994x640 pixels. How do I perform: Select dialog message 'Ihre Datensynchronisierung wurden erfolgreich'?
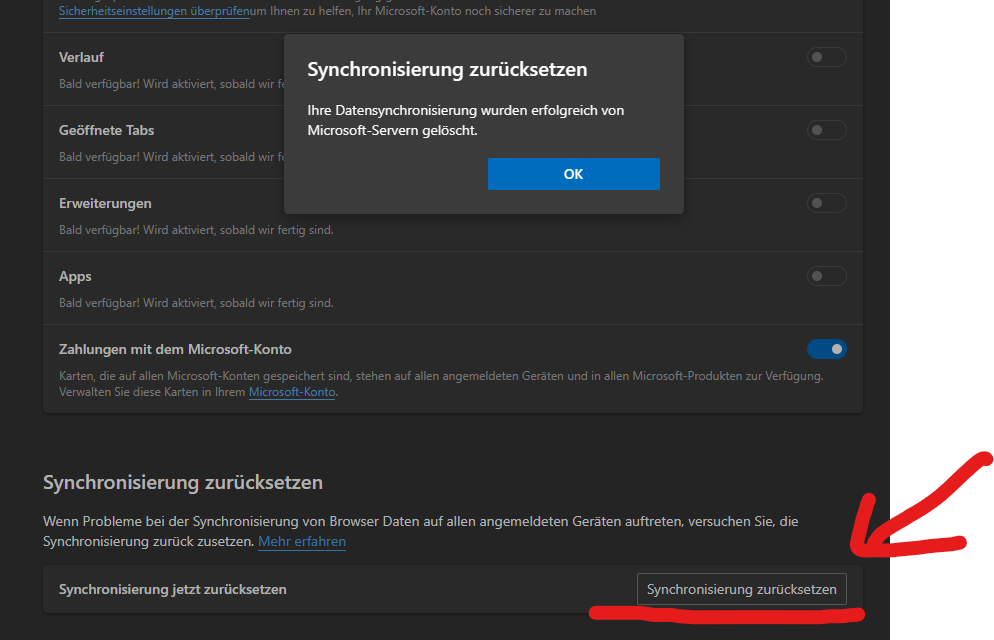coord(453,110)
